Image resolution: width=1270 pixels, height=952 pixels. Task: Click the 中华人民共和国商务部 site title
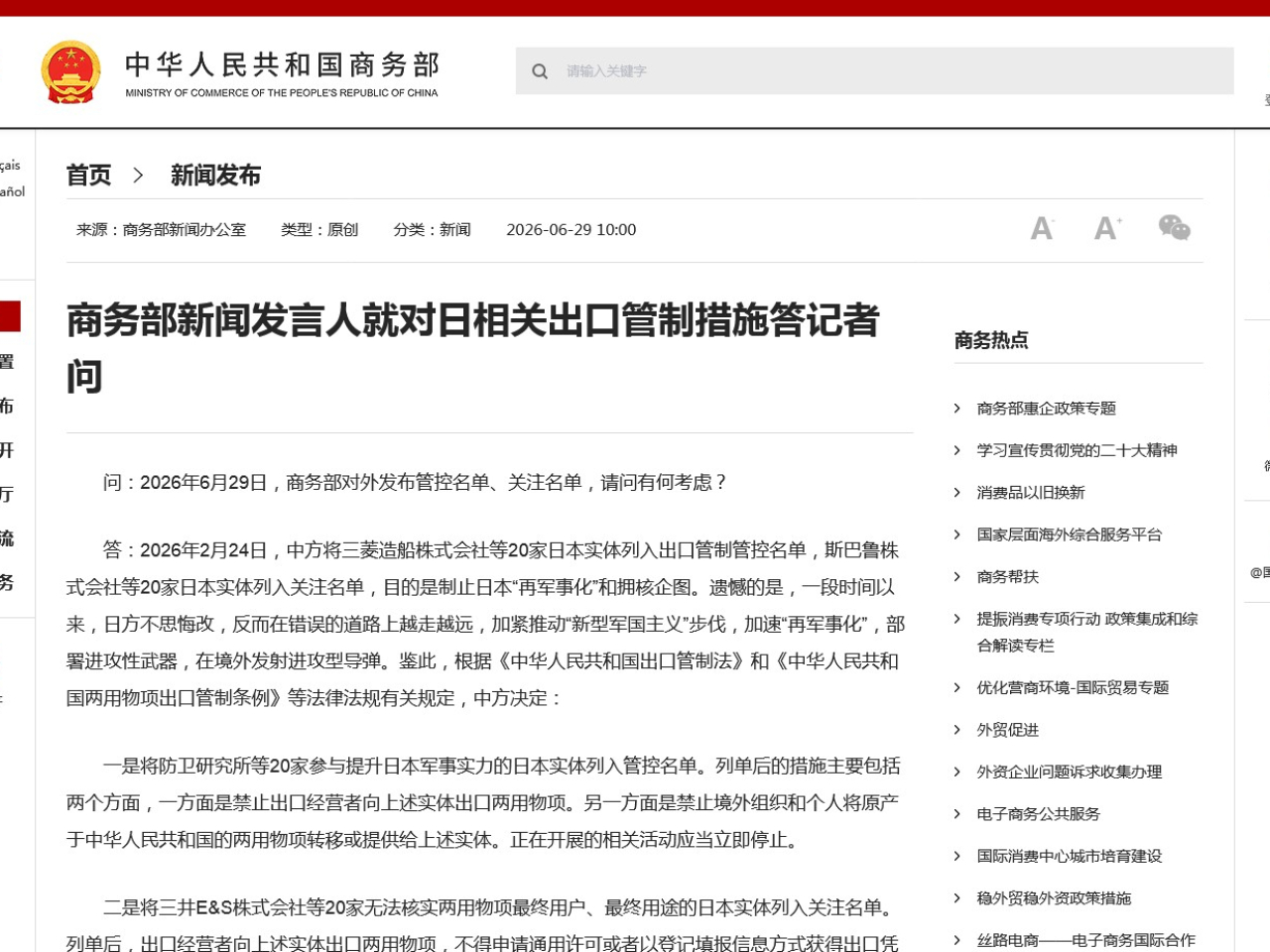pos(282,65)
